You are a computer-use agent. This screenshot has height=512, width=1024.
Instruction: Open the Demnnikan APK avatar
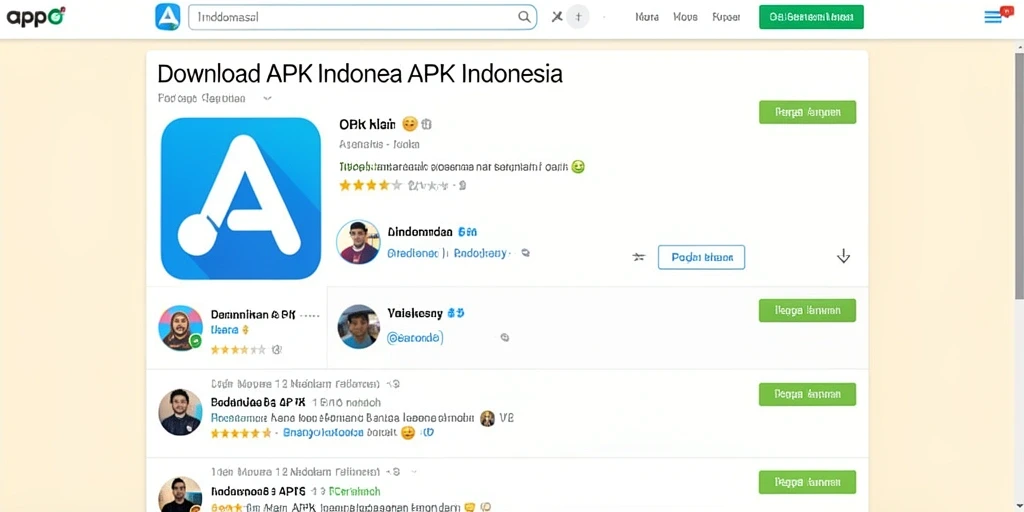tap(180, 328)
